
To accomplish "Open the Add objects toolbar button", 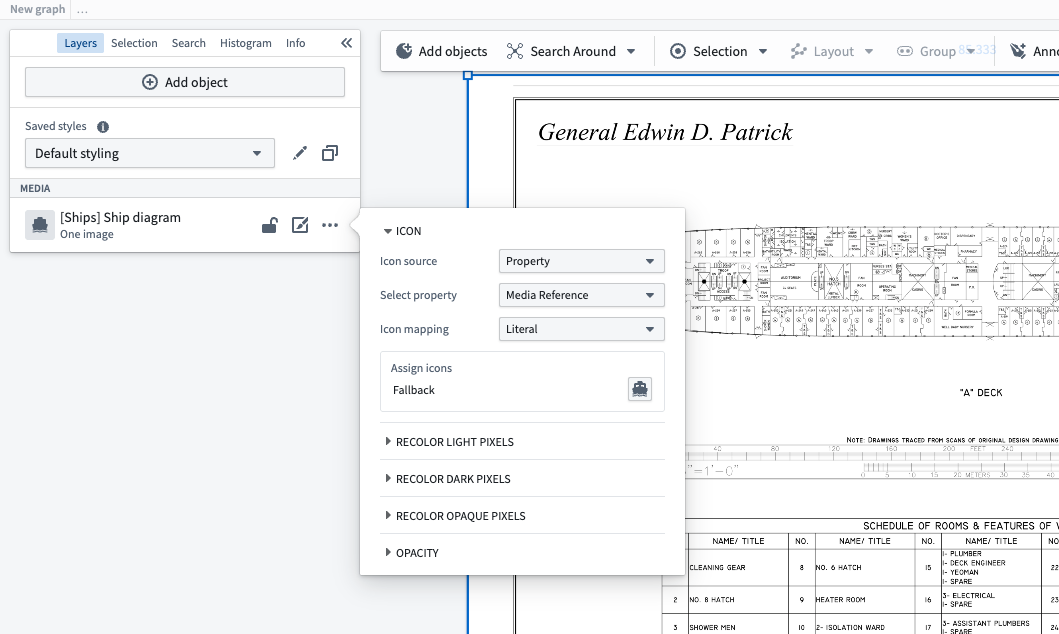I will point(442,51).
